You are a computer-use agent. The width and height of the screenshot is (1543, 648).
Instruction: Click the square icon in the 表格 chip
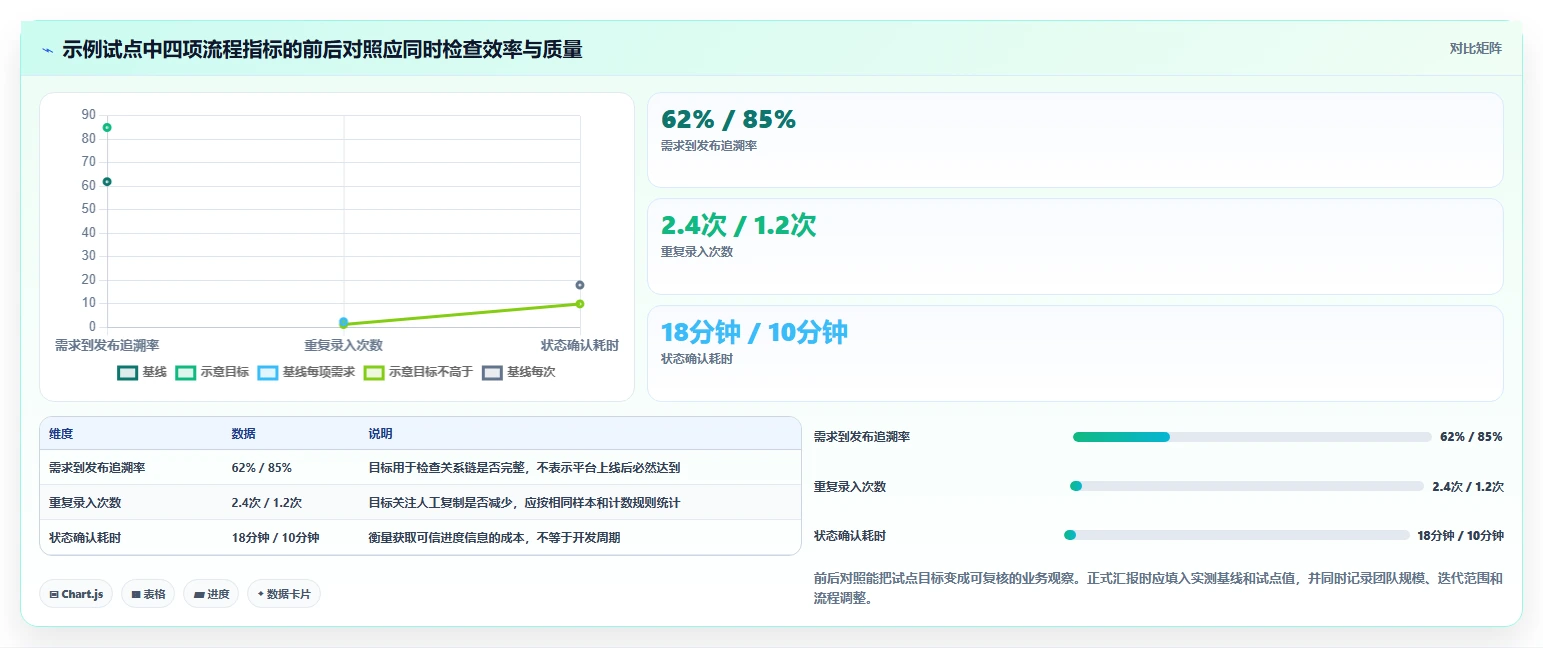tap(136, 594)
